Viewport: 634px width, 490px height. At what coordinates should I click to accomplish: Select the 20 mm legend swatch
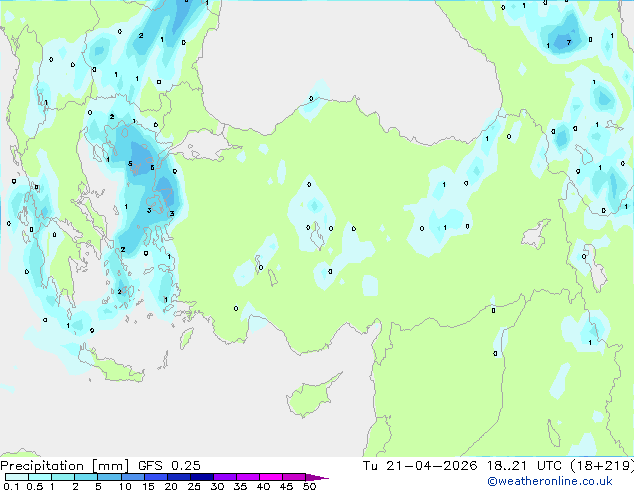[x=178, y=477]
